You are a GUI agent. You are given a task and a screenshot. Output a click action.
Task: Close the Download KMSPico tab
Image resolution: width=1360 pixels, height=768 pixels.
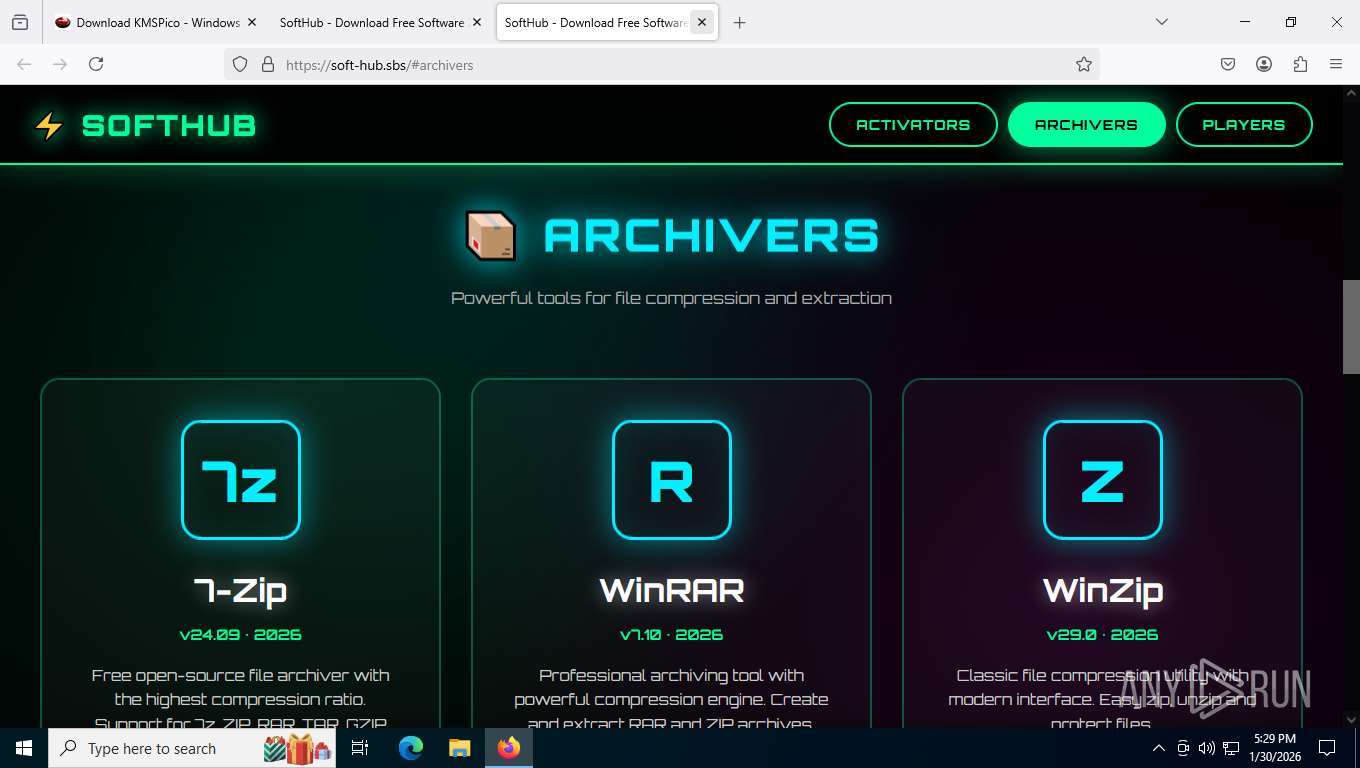[x=252, y=22]
